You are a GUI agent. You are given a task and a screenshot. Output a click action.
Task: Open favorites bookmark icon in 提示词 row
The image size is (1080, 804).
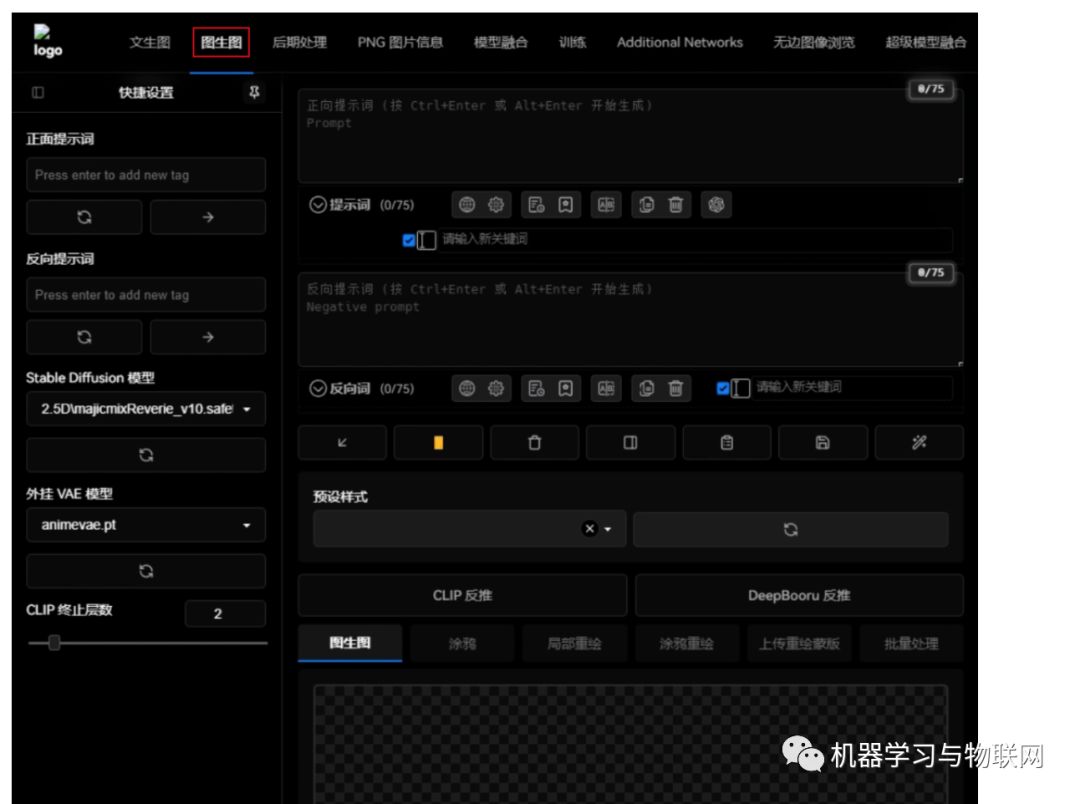click(x=565, y=205)
